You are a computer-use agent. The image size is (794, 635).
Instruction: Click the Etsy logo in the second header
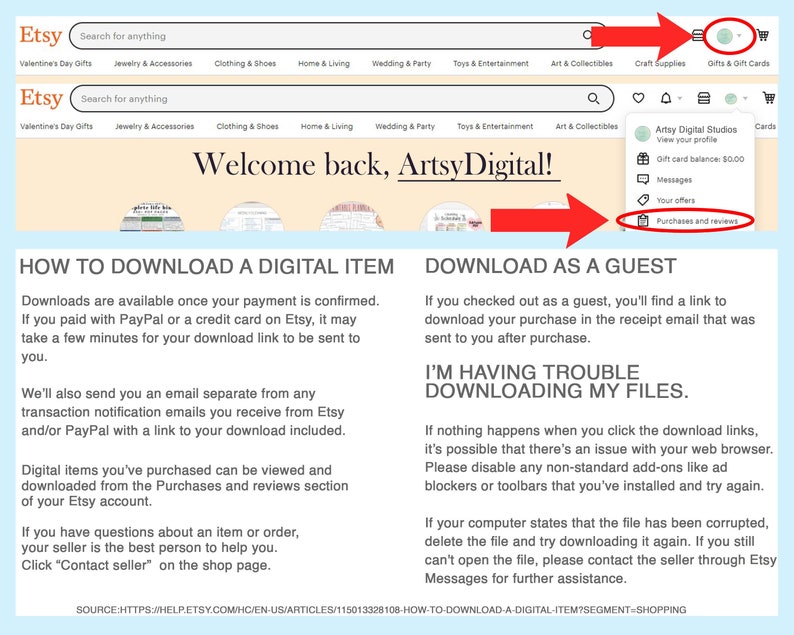(41, 98)
